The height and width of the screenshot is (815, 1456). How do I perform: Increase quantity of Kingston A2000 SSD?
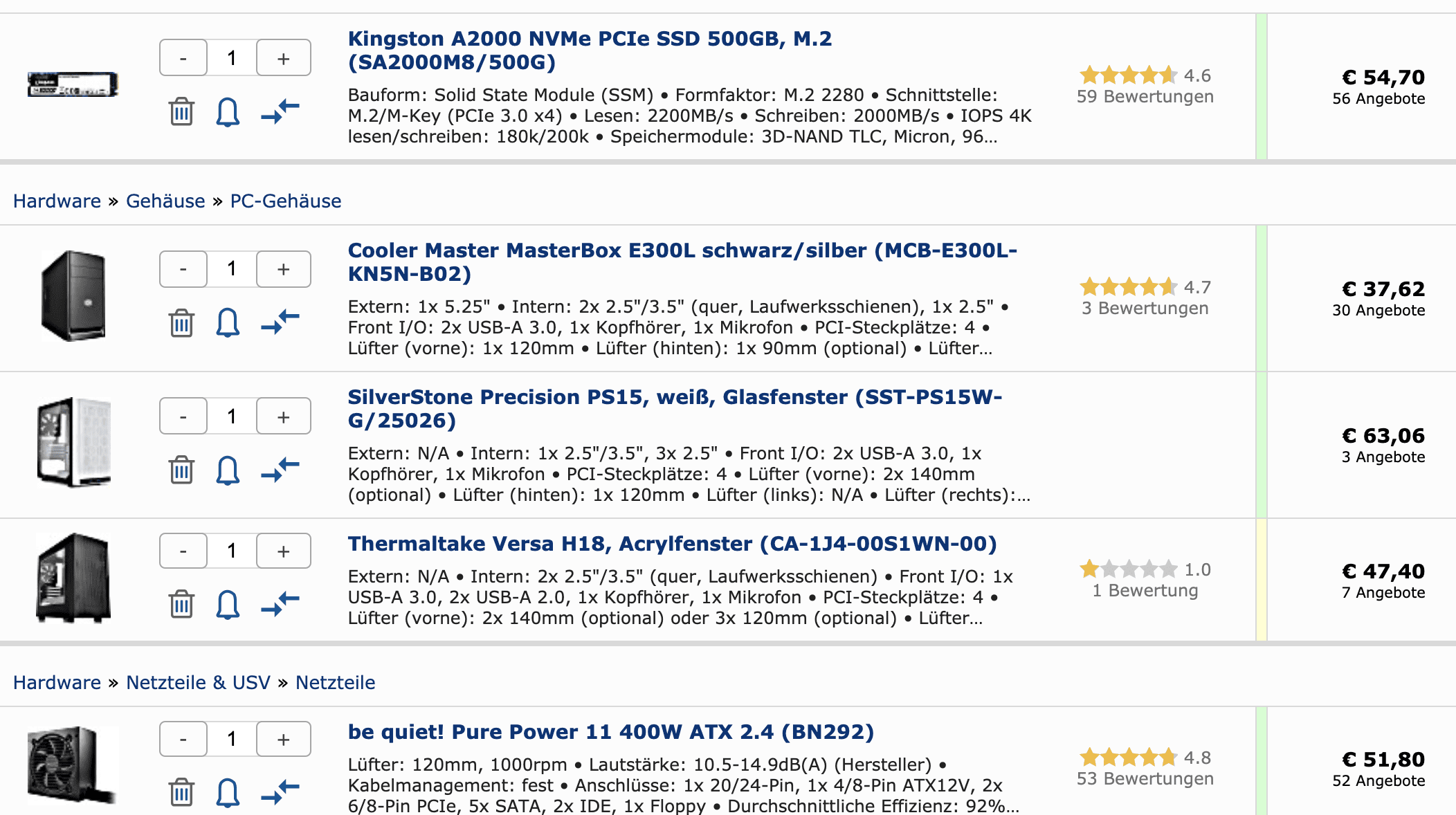tap(284, 57)
